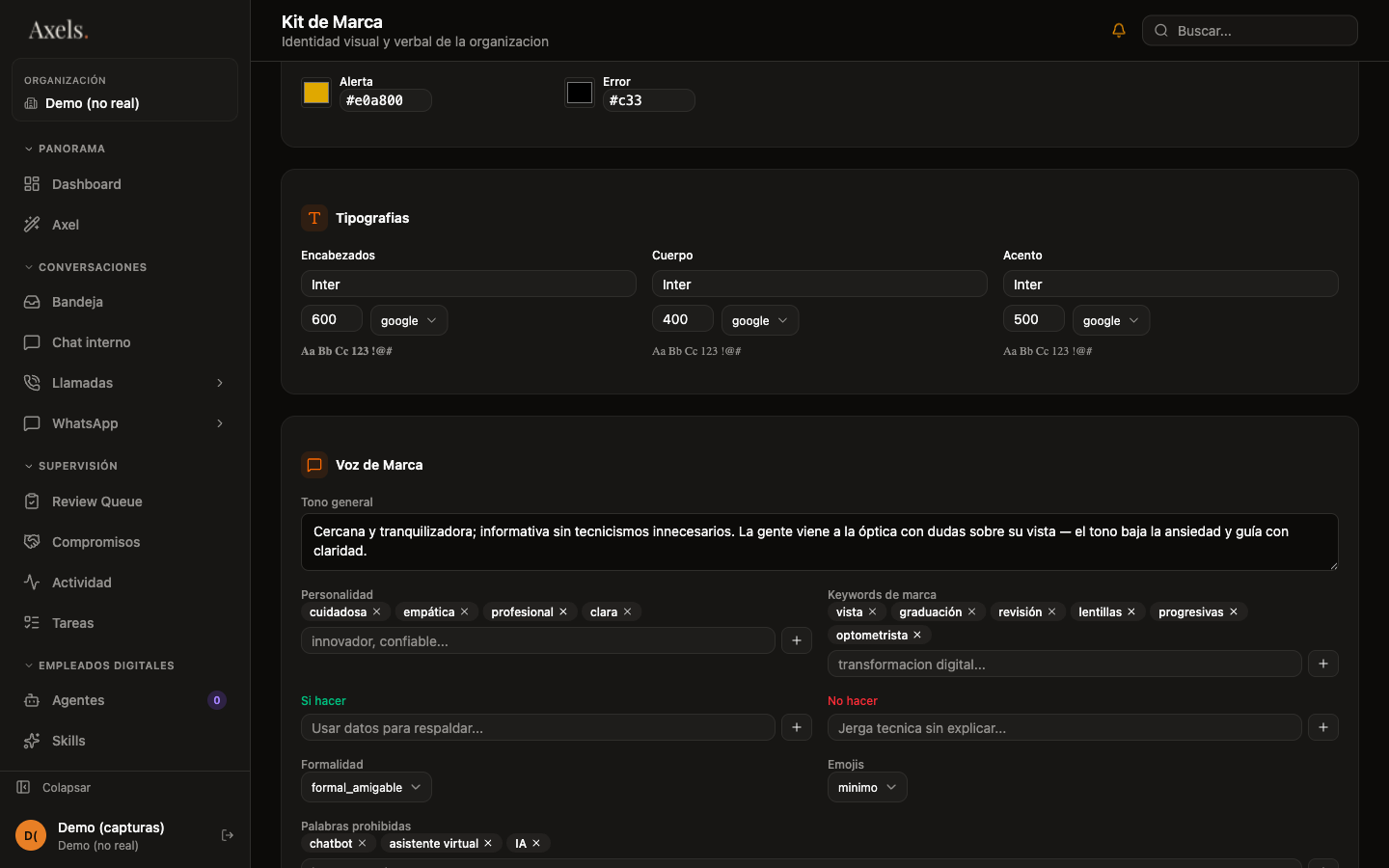
Task: Go to Bandeja inbox
Action: click(124, 302)
